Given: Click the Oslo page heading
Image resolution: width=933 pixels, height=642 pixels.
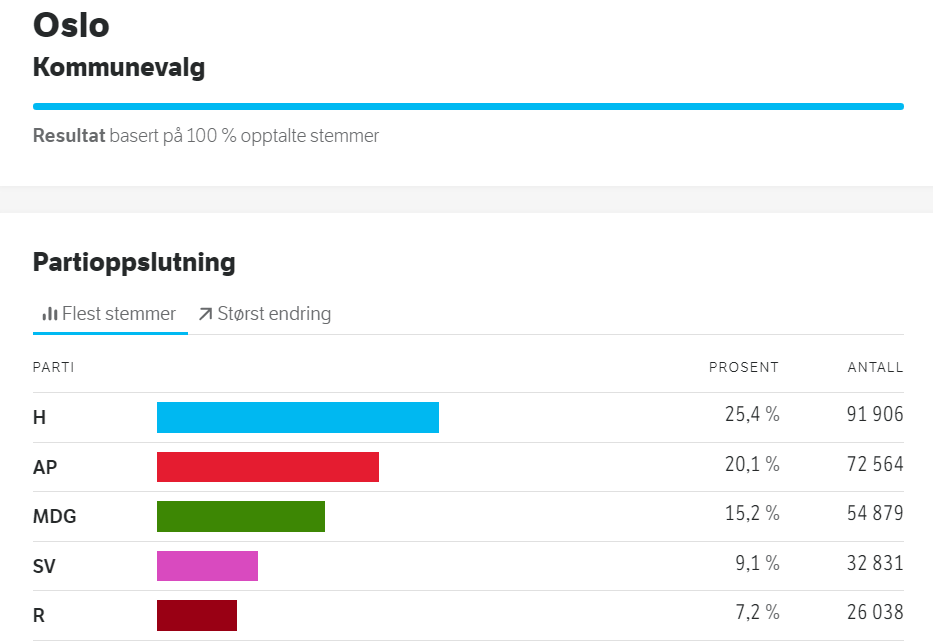Looking at the screenshot, I should coord(71,24).
